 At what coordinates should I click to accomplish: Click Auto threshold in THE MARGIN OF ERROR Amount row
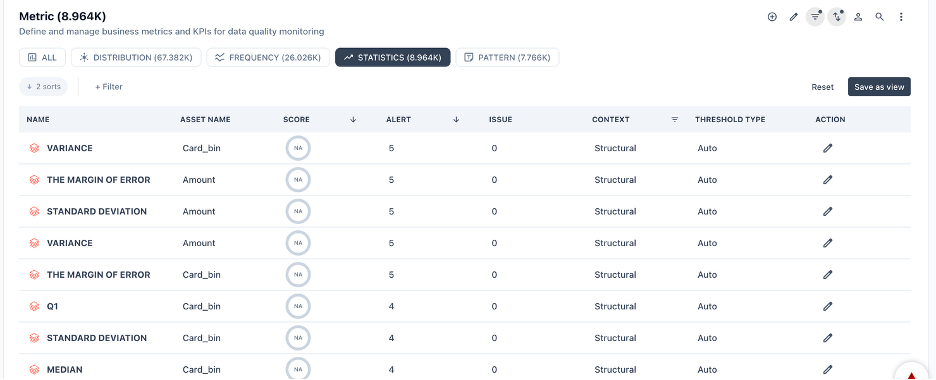(x=707, y=180)
